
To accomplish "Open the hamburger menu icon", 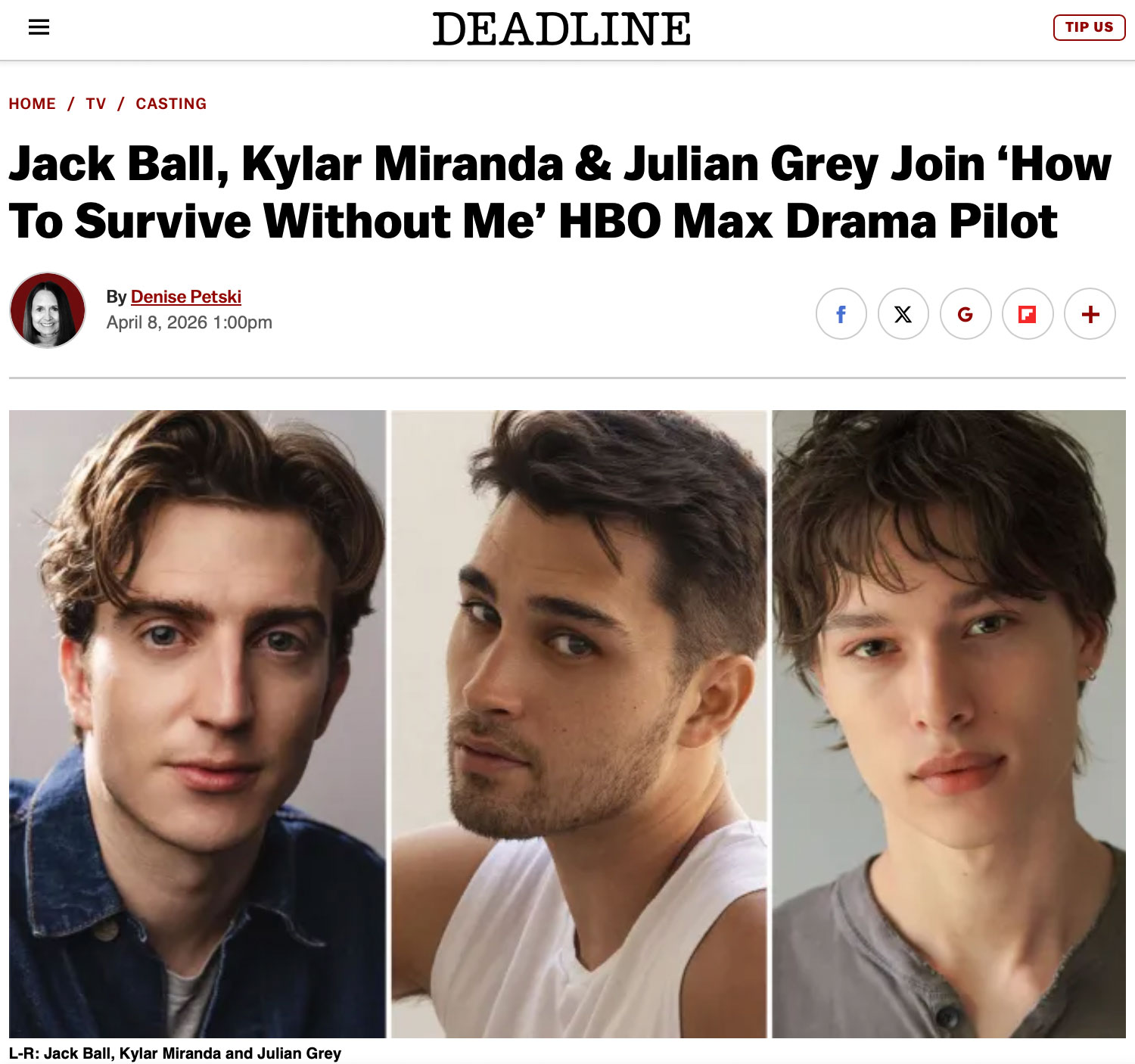I will tap(39, 27).
